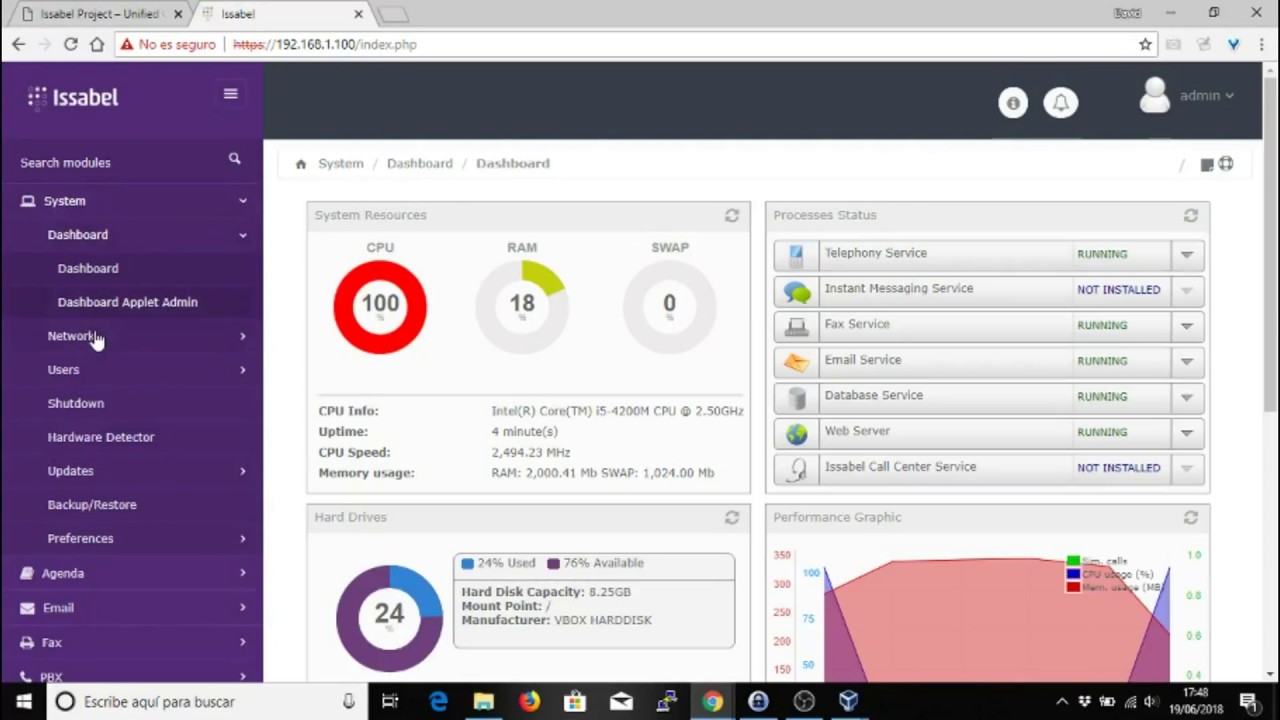The image size is (1280, 720).
Task: Open Firefox from the taskbar
Action: [x=529, y=702]
